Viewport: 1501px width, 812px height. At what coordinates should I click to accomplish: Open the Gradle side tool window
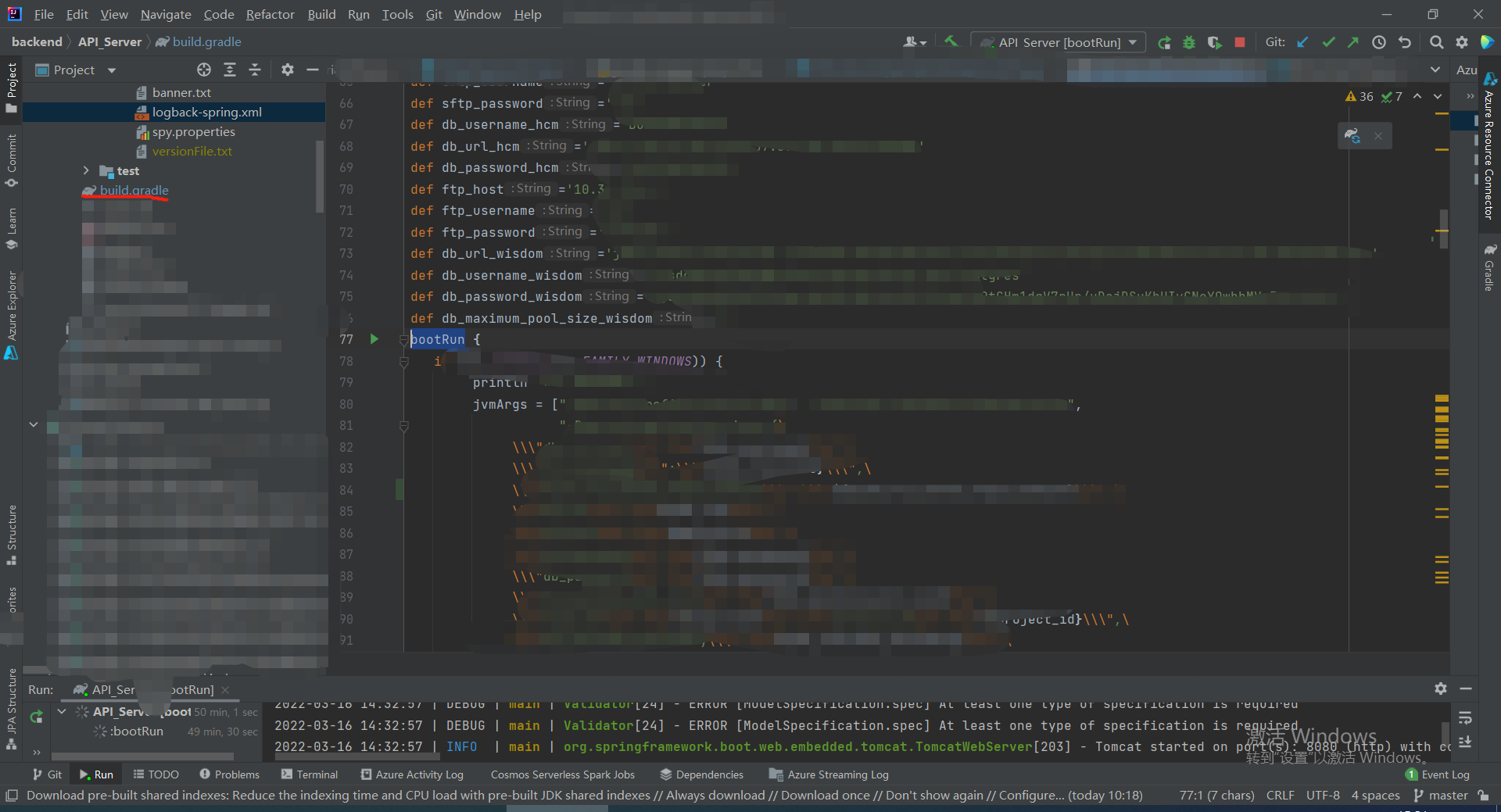coord(1490,266)
